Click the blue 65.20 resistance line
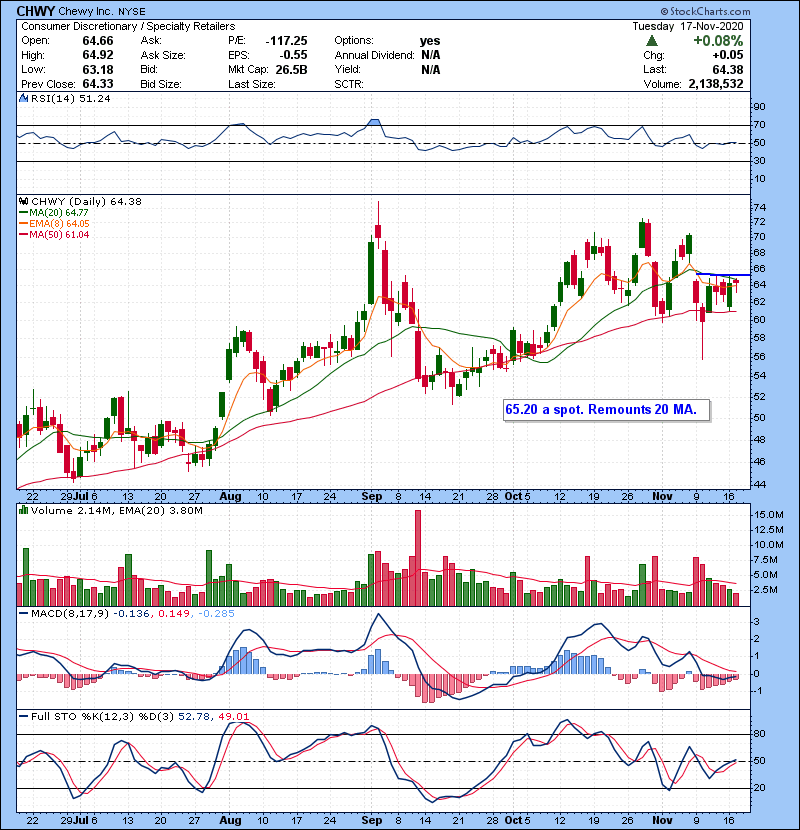 tap(723, 275)
